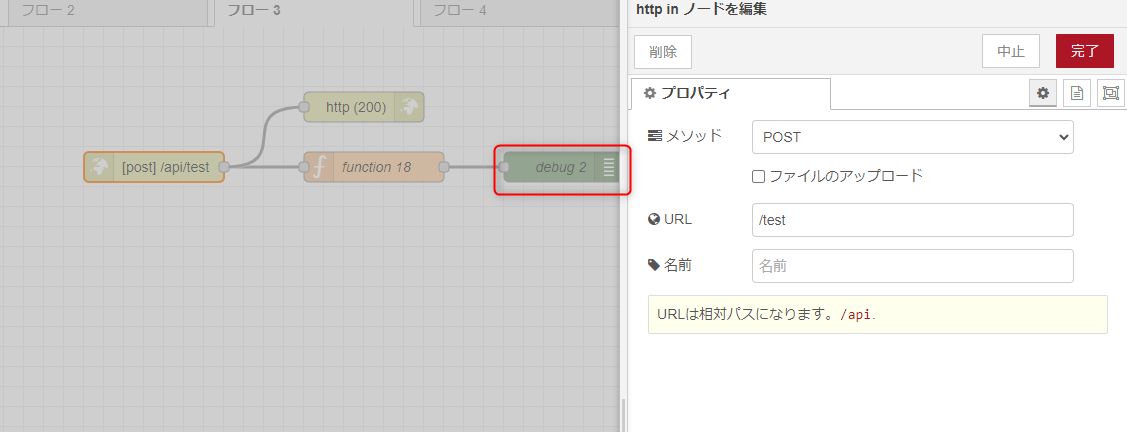Image resolution: width=1127 pixels, height=432 pixels.
Task: Click the 削除 button
Action: coord(663,52)
